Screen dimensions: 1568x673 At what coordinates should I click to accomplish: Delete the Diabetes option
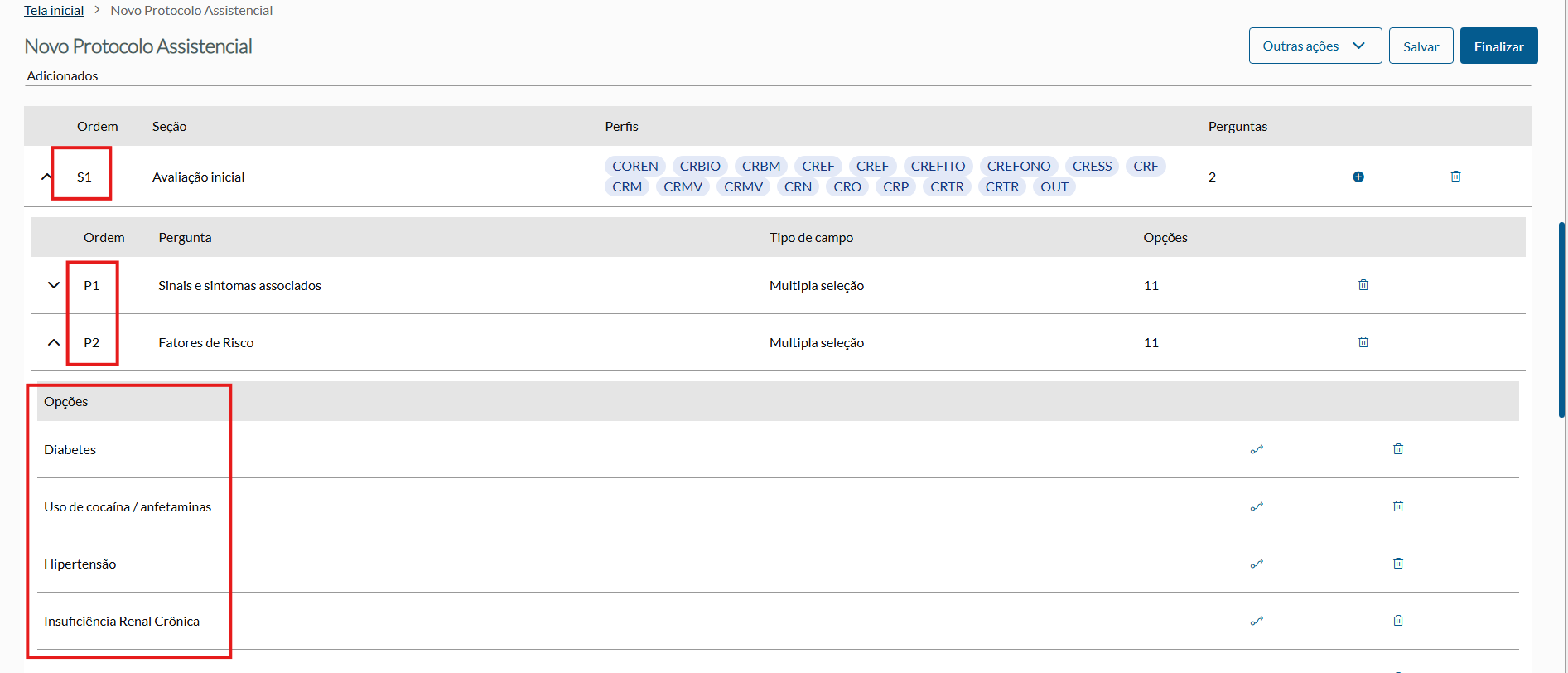pos(1398,449)
